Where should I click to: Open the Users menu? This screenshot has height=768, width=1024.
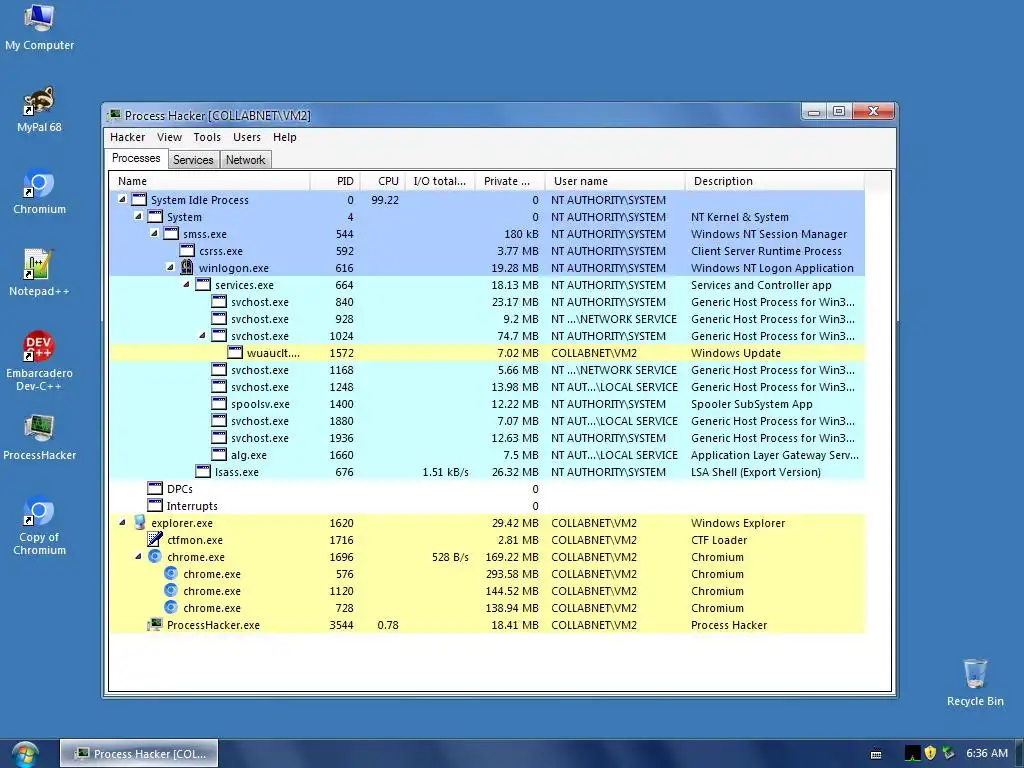247,137
